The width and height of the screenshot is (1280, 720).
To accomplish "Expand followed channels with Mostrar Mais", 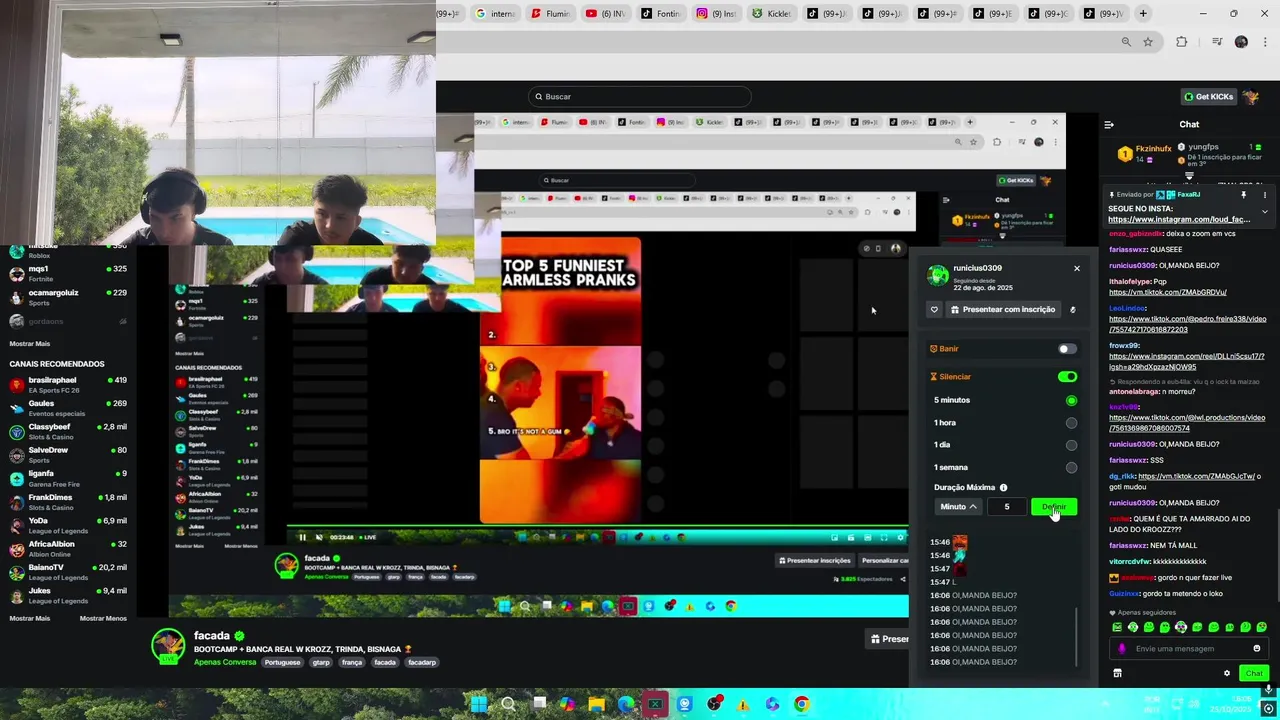I will [x=29, y=343].
